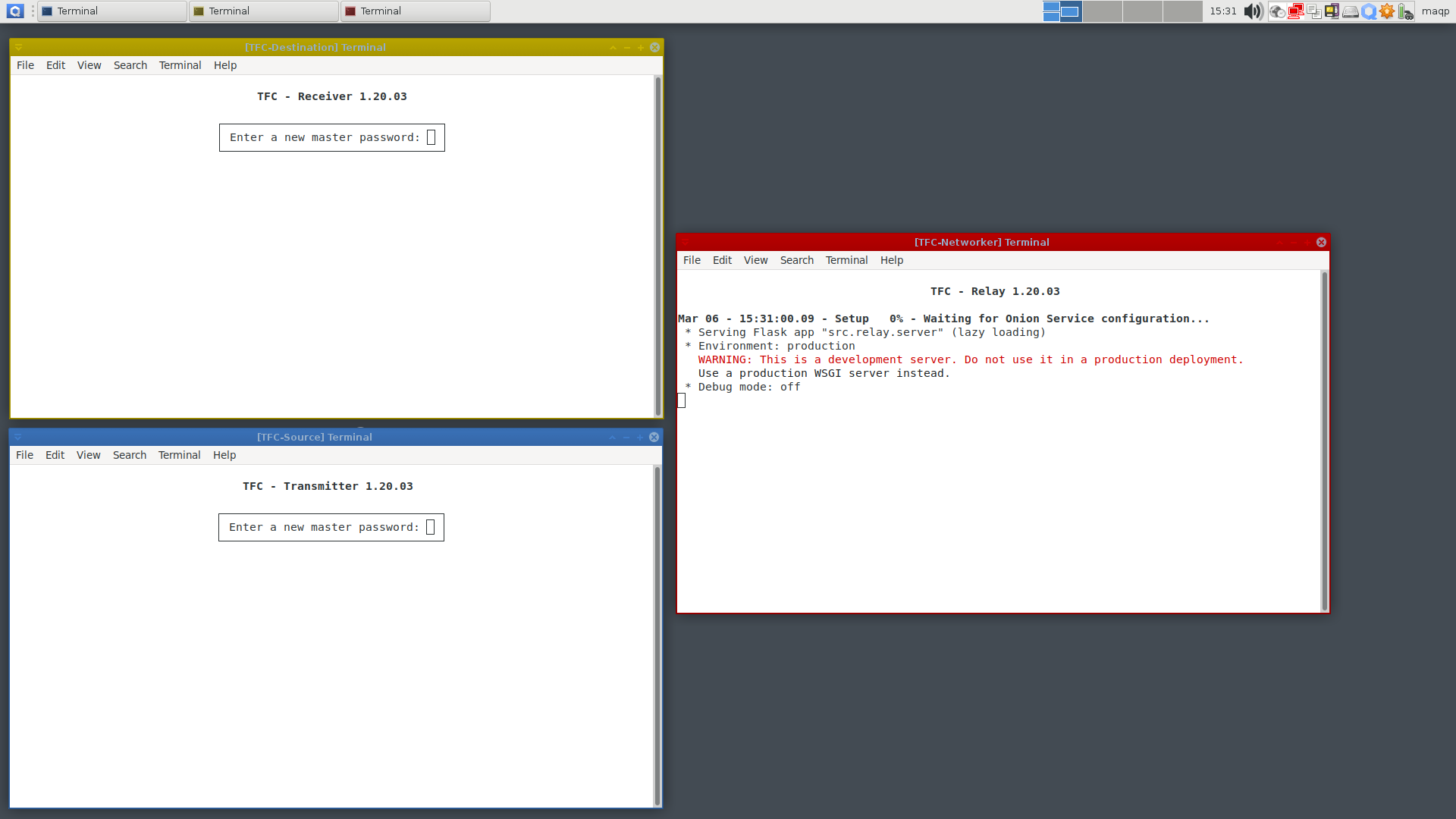Image resolution: width=1456 pixels, height=819 pixels.
Task: Minimize the TFC-Source terminal window
Action: (626, 438)
